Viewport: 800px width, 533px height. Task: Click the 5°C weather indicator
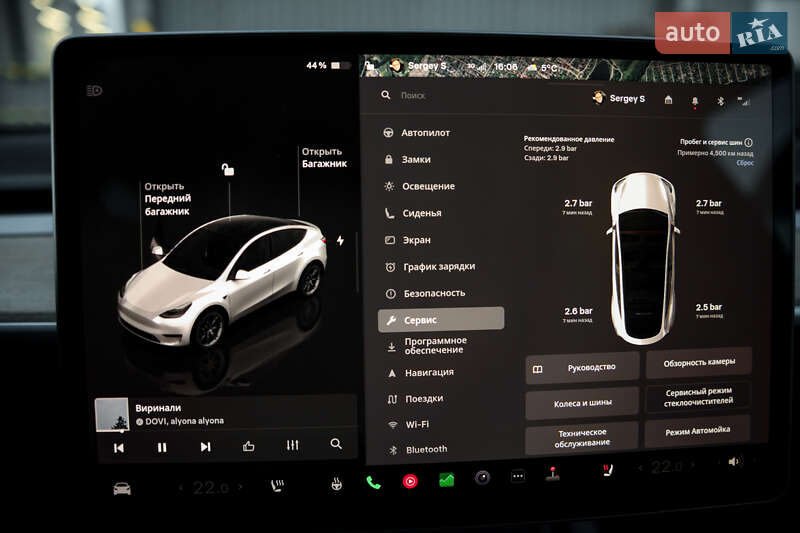[542, 67]
